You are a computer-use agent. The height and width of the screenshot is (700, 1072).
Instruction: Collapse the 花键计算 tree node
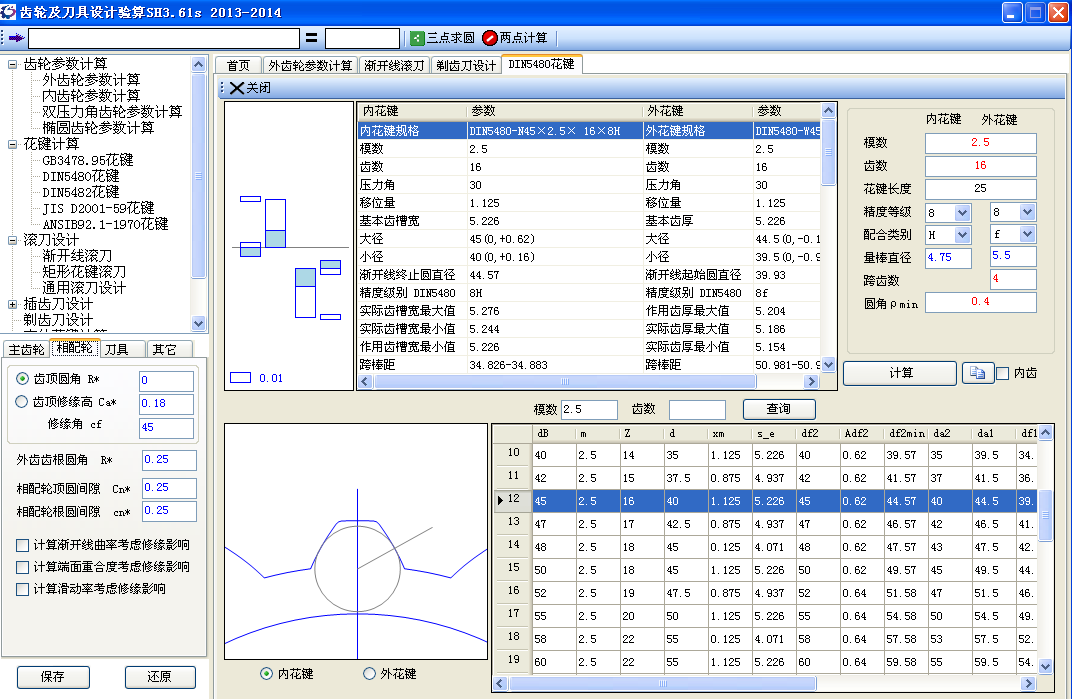(x=12, y=144)
